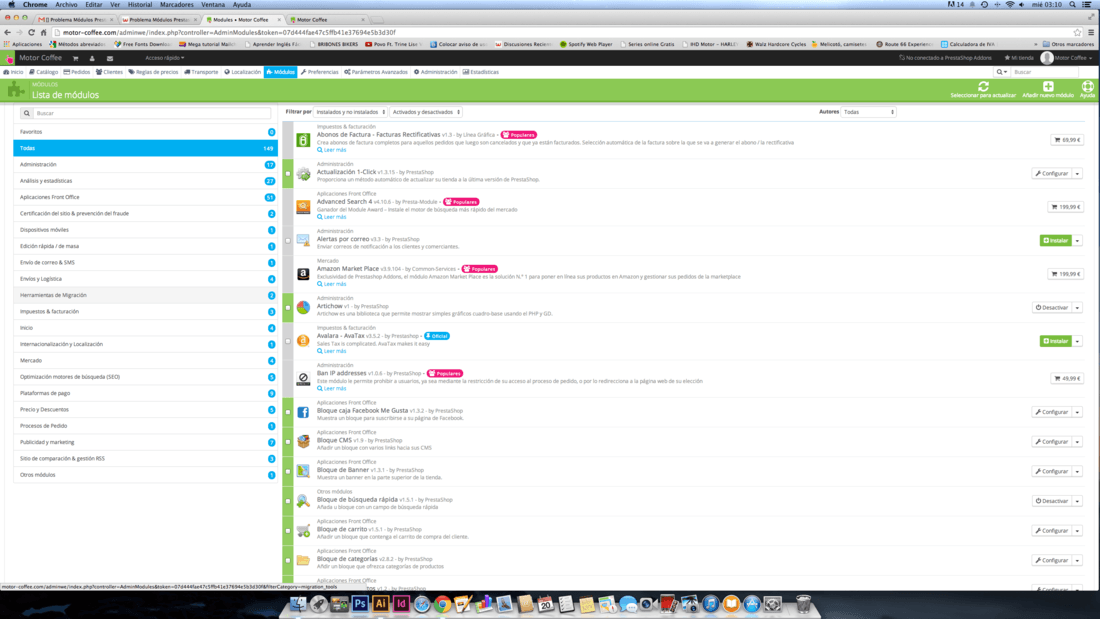
Task: Check the Avalara AvaTax module checkbox
Action: click(288, 341)
